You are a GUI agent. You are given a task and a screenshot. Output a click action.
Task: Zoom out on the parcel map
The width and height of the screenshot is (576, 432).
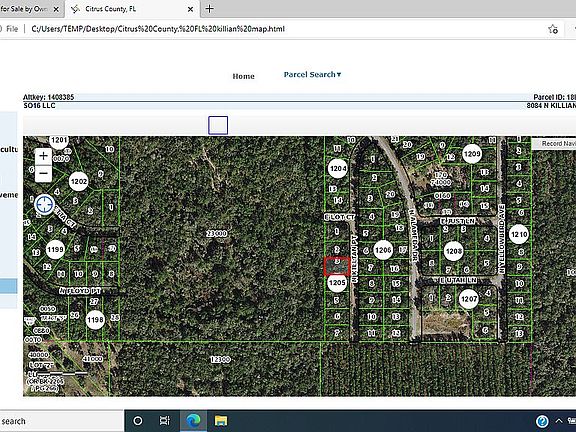pyautogui.click(x=43, y=173)
